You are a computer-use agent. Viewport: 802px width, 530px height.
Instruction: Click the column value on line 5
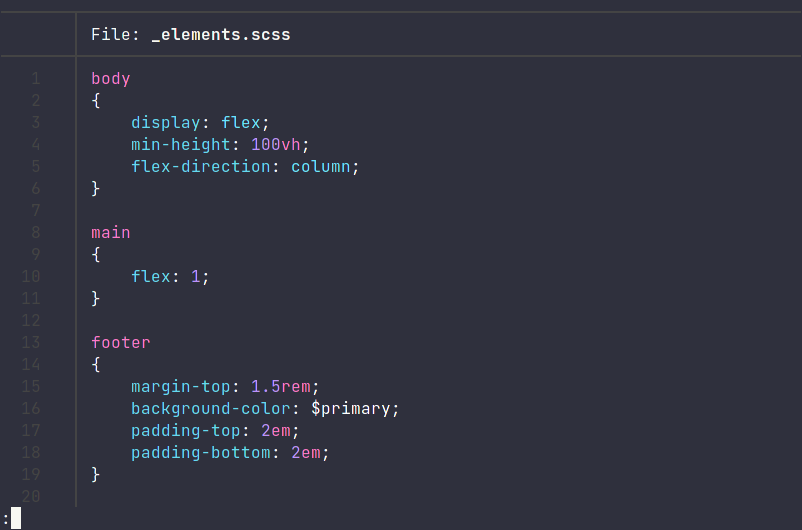[321, 167]
